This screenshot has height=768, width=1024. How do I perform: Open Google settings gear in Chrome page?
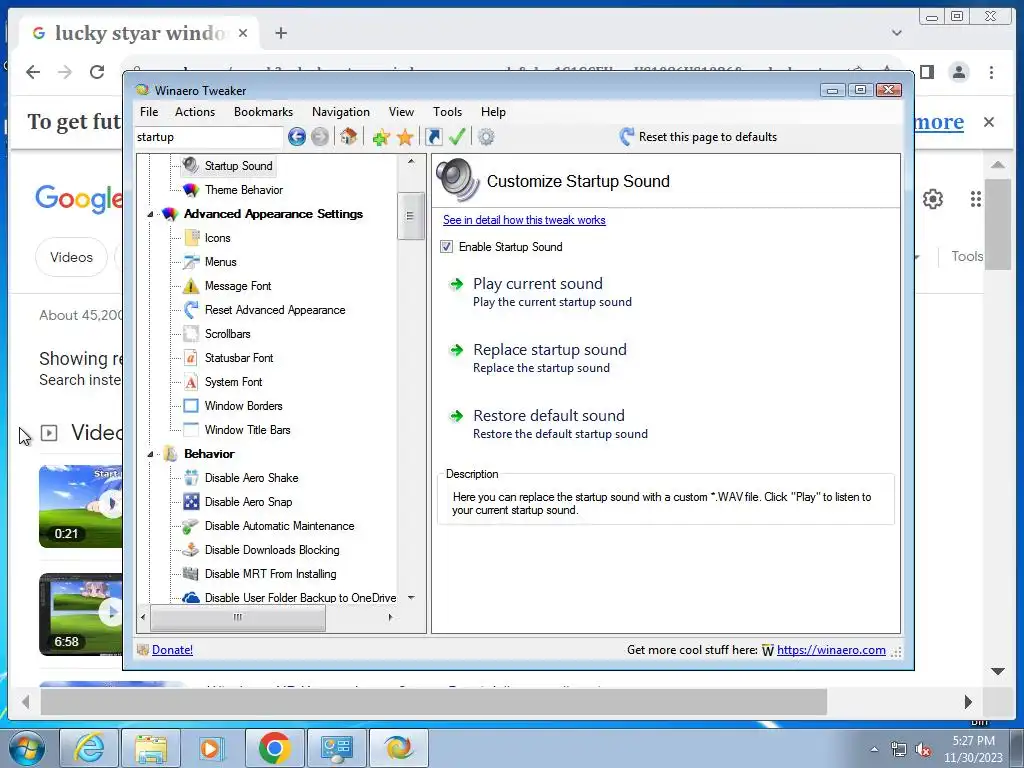pyautogui.click(x=933, y=199)
